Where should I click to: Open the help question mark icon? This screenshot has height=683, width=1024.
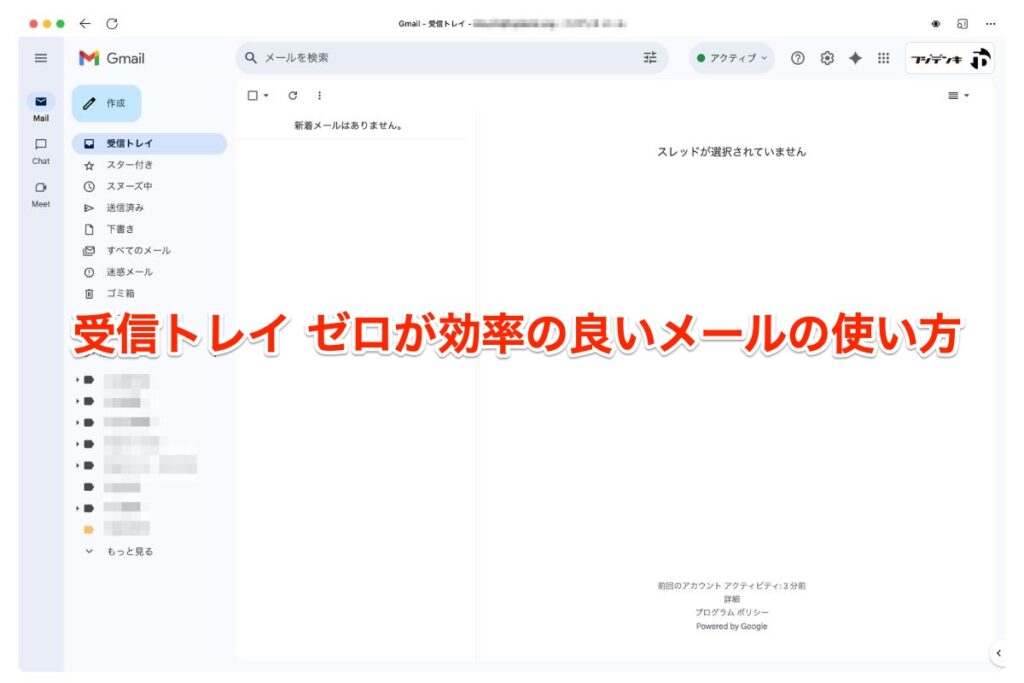click(x=797, y=58)
